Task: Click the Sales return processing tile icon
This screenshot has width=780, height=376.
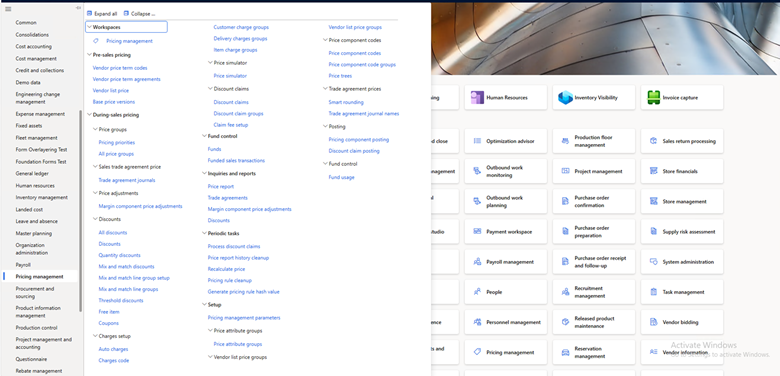Action: coord(653,141)
